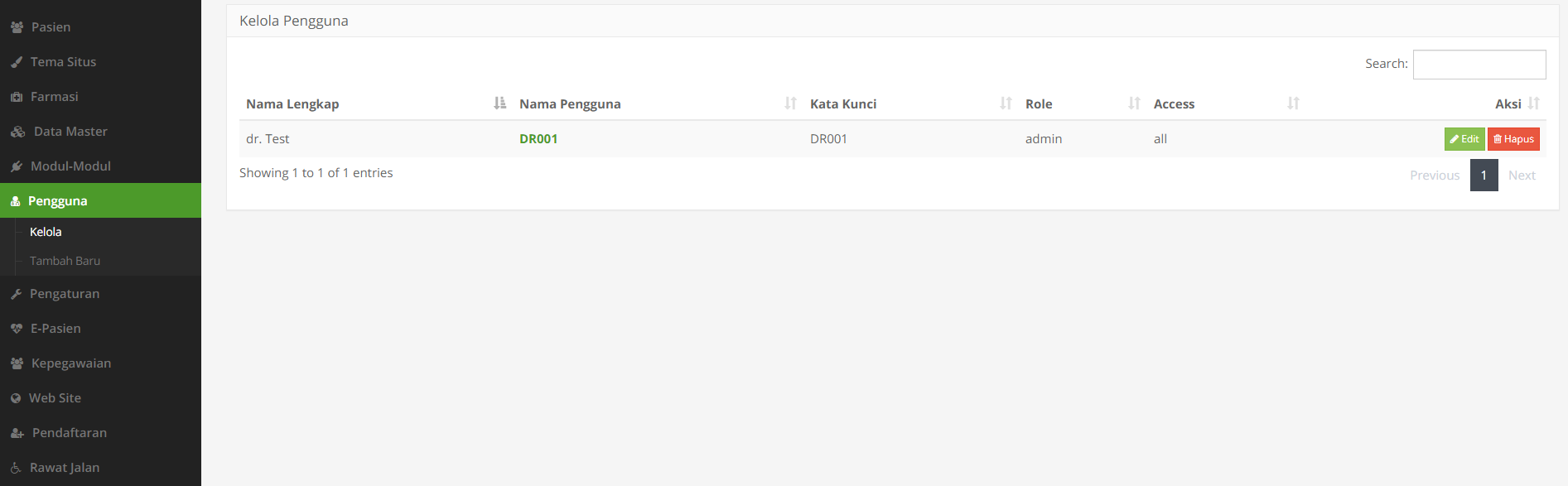
Task: Select the Modul-Modul wrench icon
Action: click(x=17, y=166)
